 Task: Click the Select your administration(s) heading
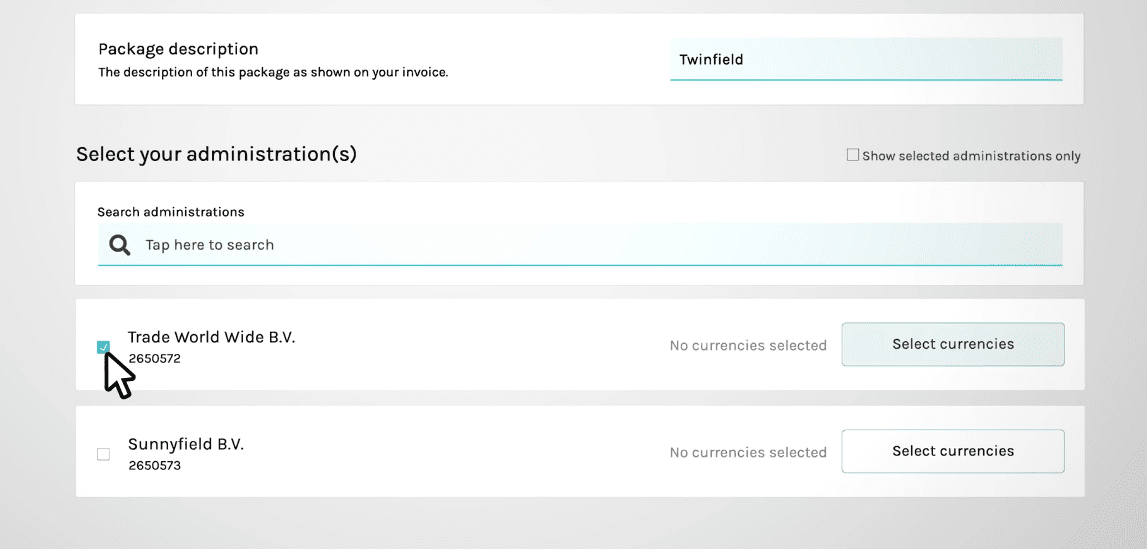click(x=217, y=154)
